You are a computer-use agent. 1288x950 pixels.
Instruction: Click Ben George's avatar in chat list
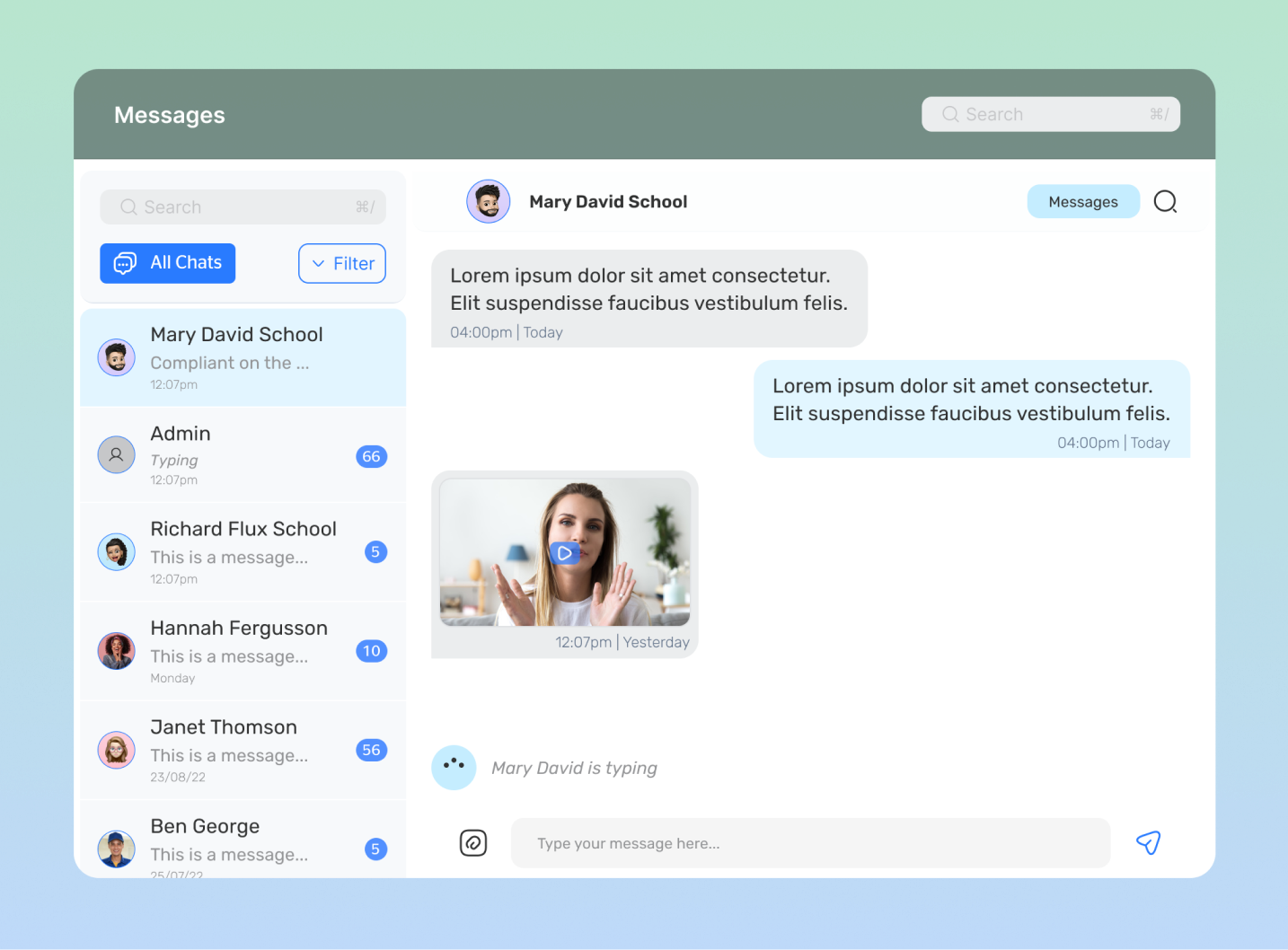(117, 849)
